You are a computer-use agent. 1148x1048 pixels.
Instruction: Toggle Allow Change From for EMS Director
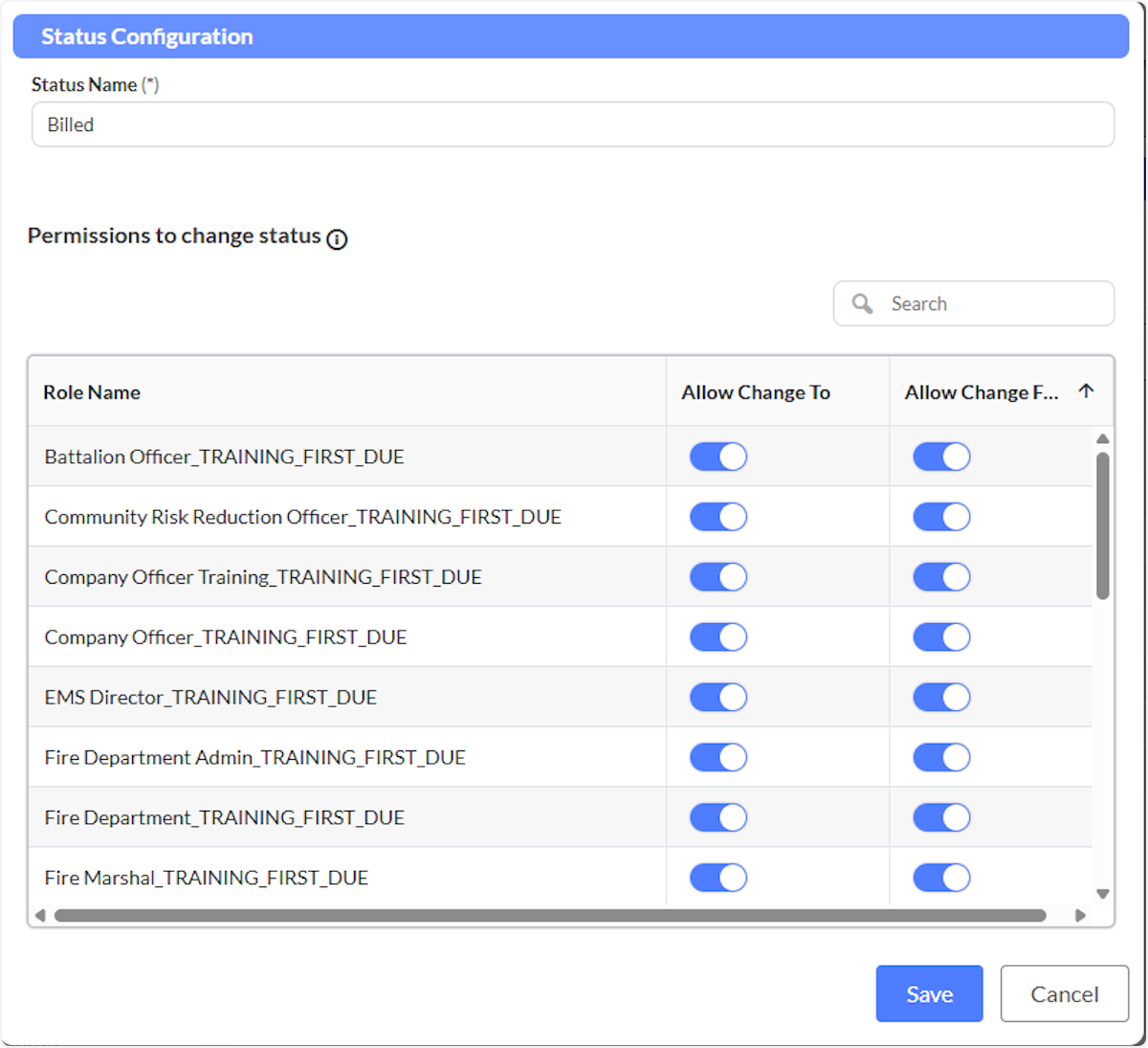point(941,697)
